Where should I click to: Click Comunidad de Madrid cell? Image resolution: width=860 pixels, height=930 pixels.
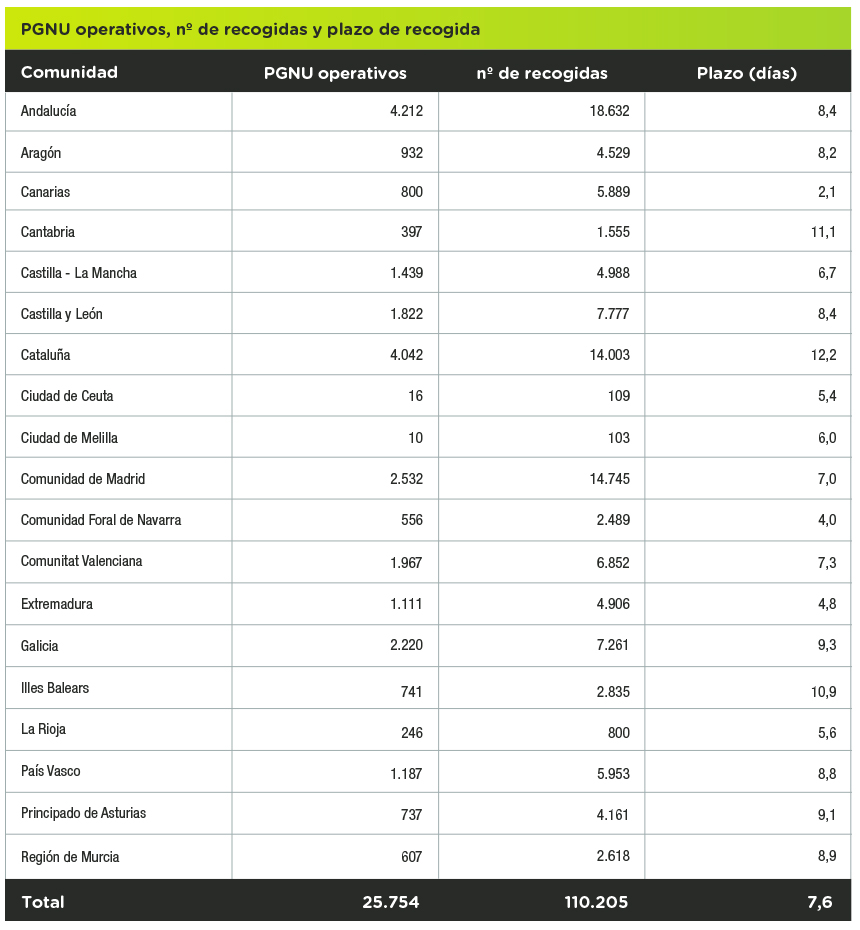click(x=83, y=479)
